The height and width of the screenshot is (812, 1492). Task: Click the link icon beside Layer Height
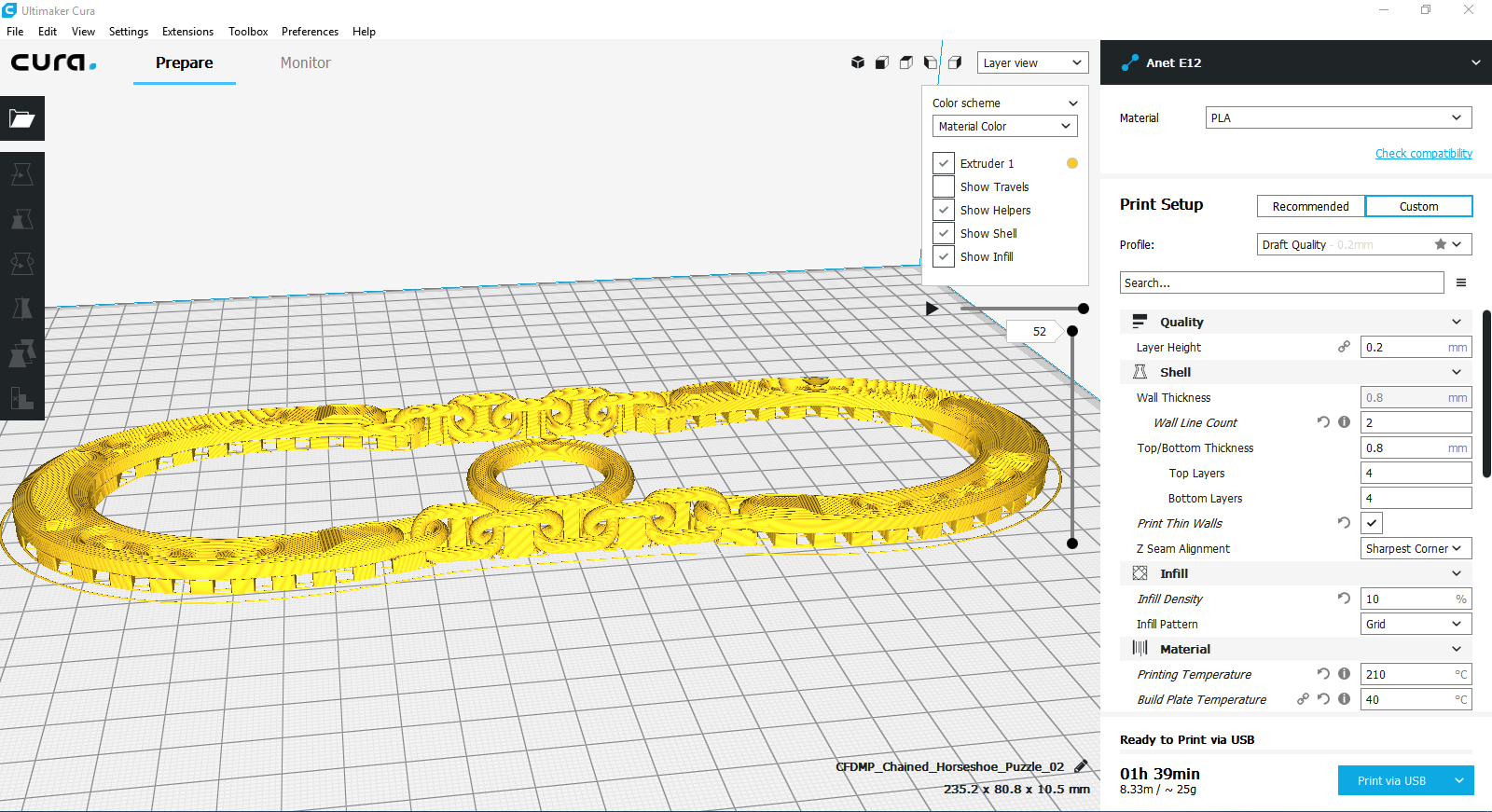coord(1344,347)
